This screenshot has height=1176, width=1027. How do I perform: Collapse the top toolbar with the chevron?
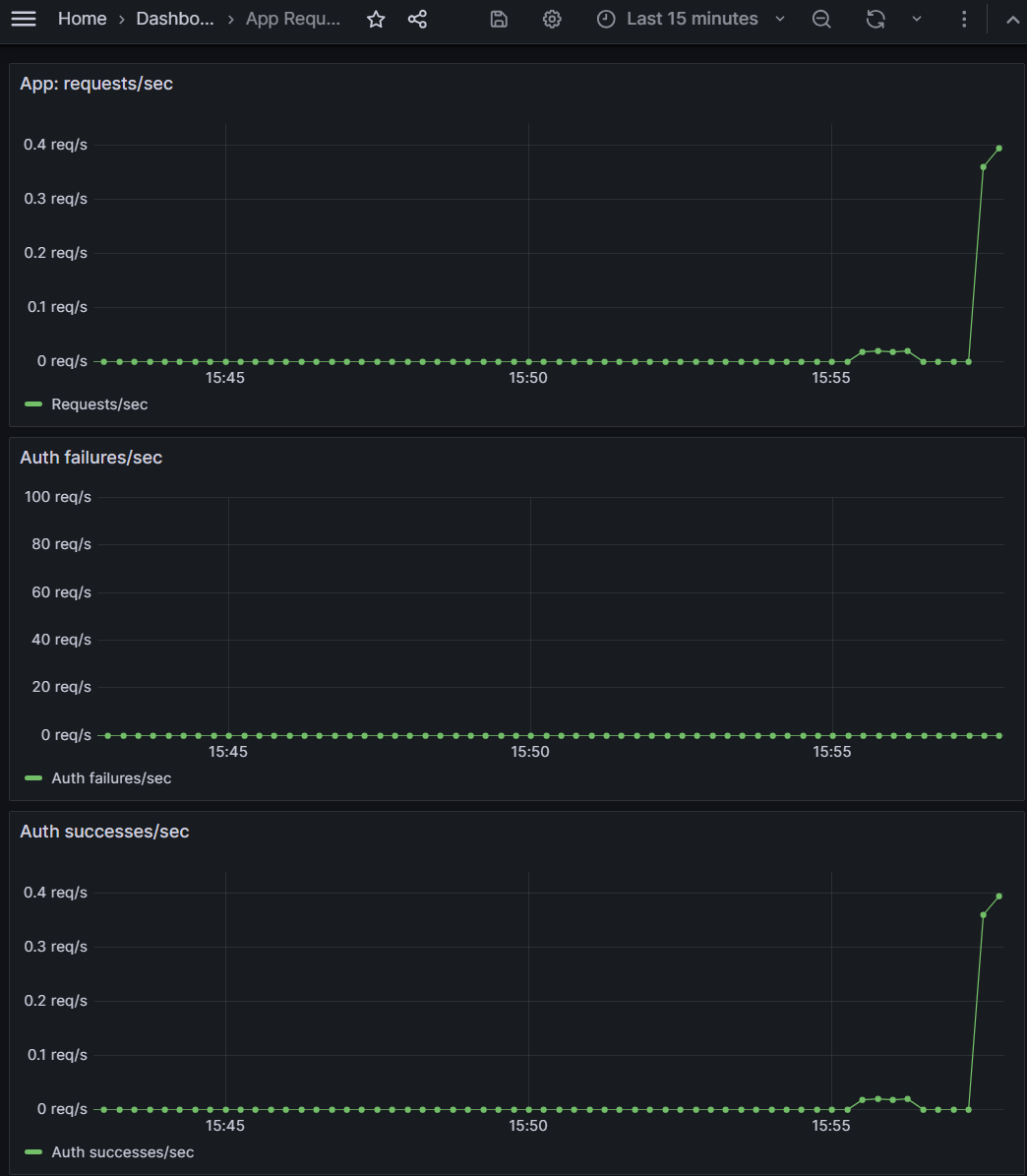click(x=1012, y=19)
